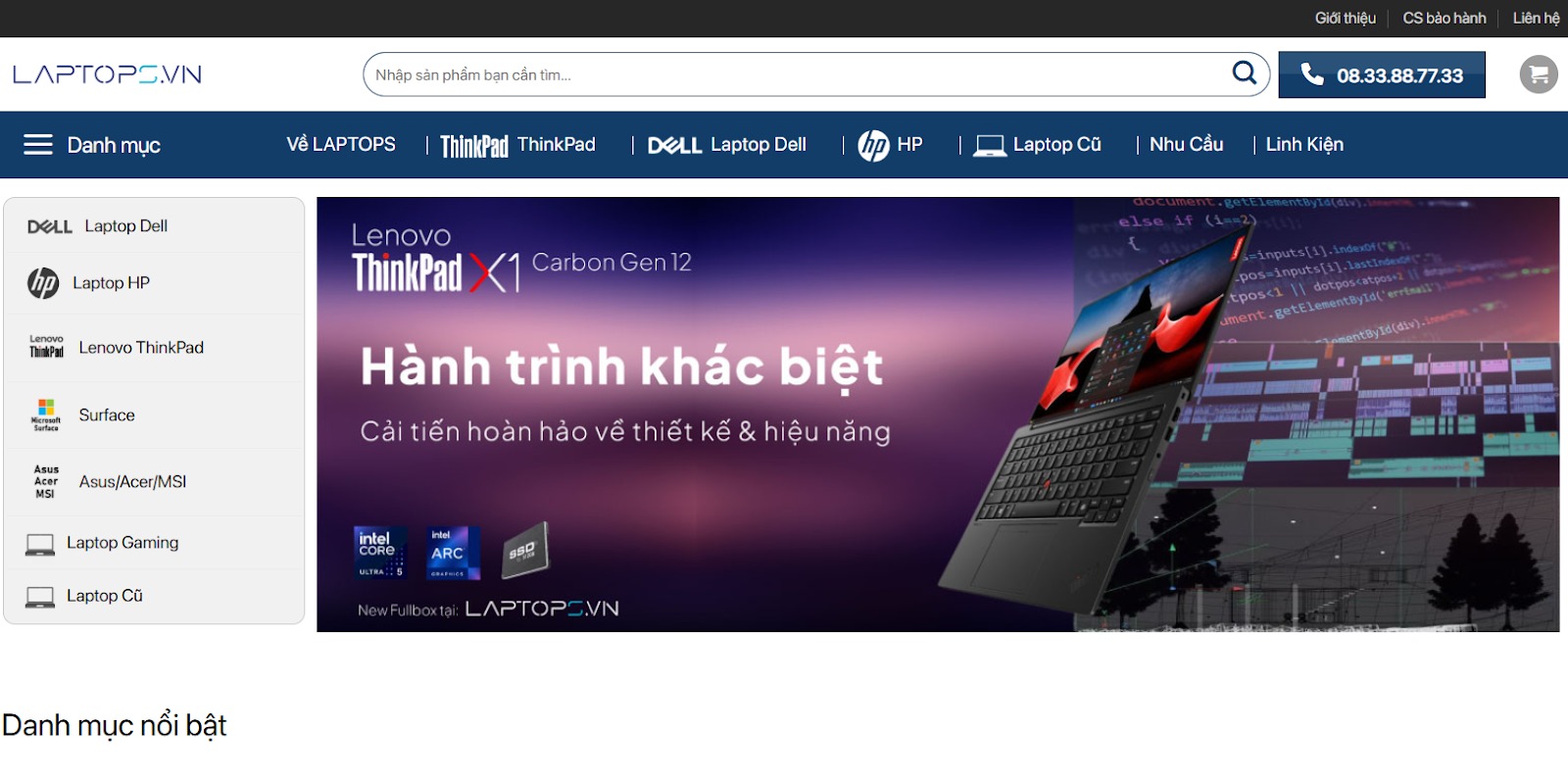
Task: Open the hamburger Danh mục menu icon
Action: click(x=38, y=145)
